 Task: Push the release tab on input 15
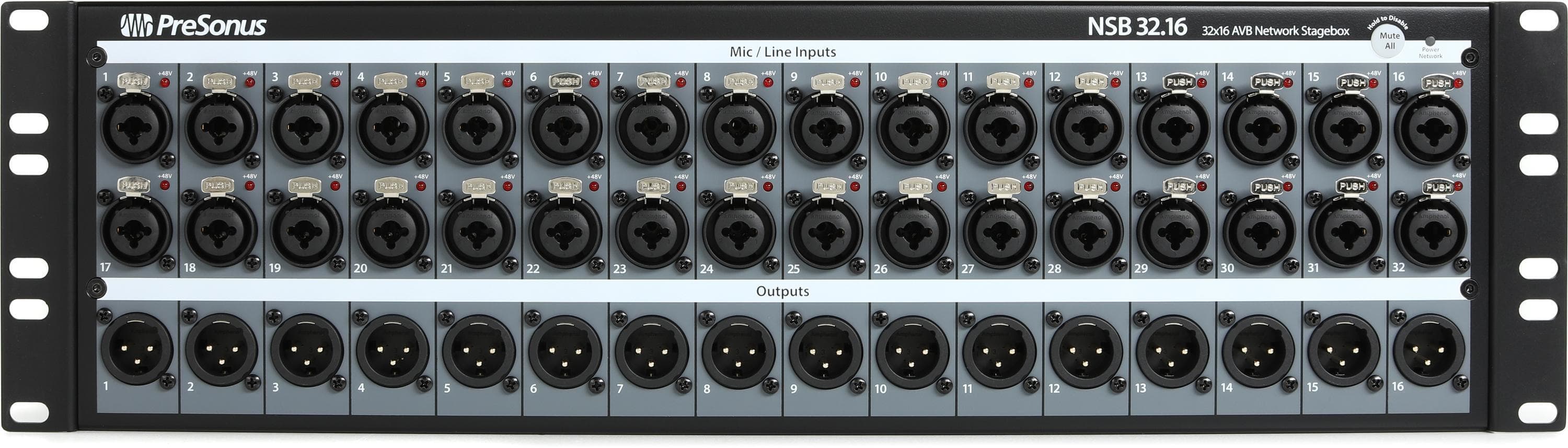pyautogui.click(x=1353, y=82)
